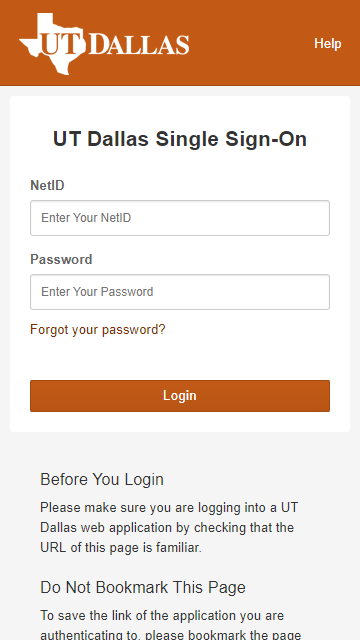
Task: Click the Password field label
Action: 61,260
